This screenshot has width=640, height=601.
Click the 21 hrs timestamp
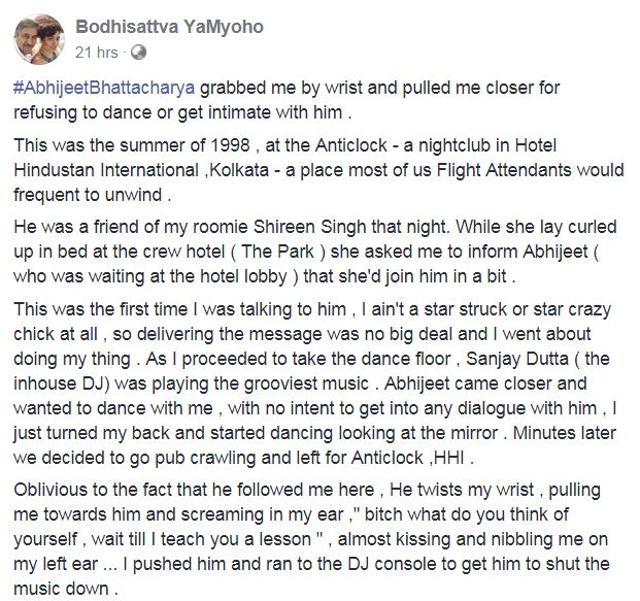click(x=97, y=53)
